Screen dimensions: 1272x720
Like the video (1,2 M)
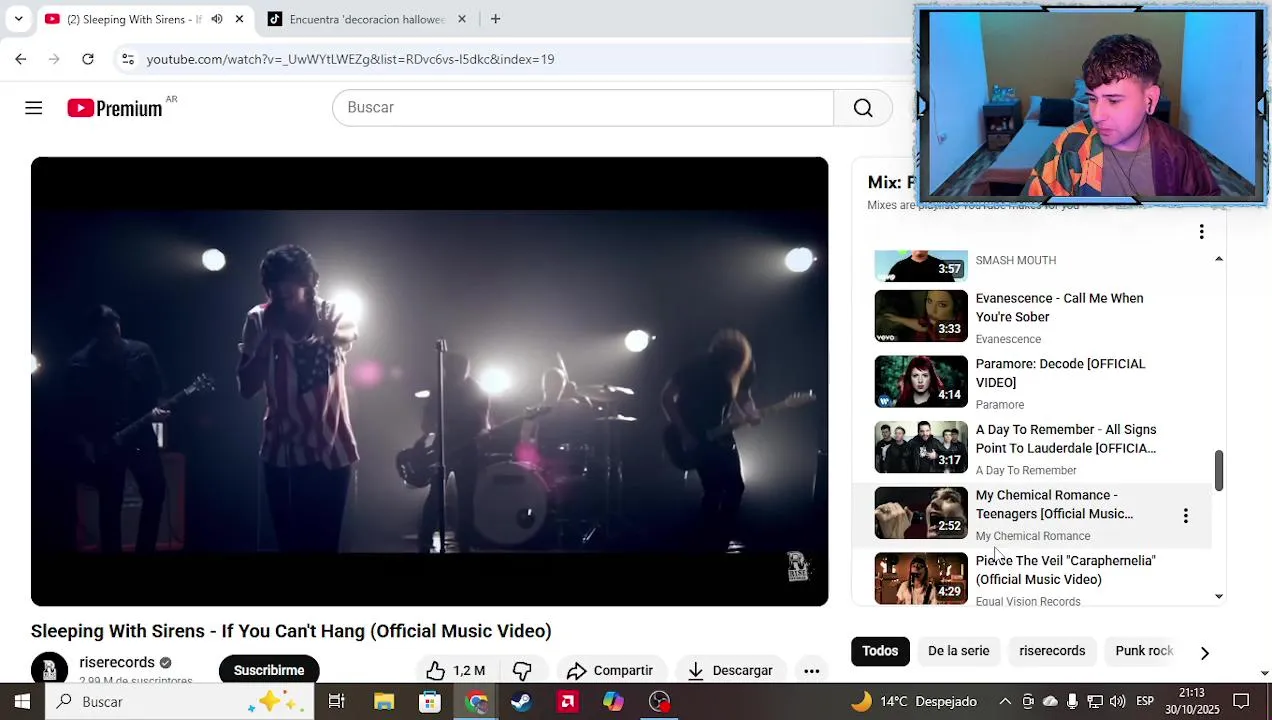[x=456, y=670]
